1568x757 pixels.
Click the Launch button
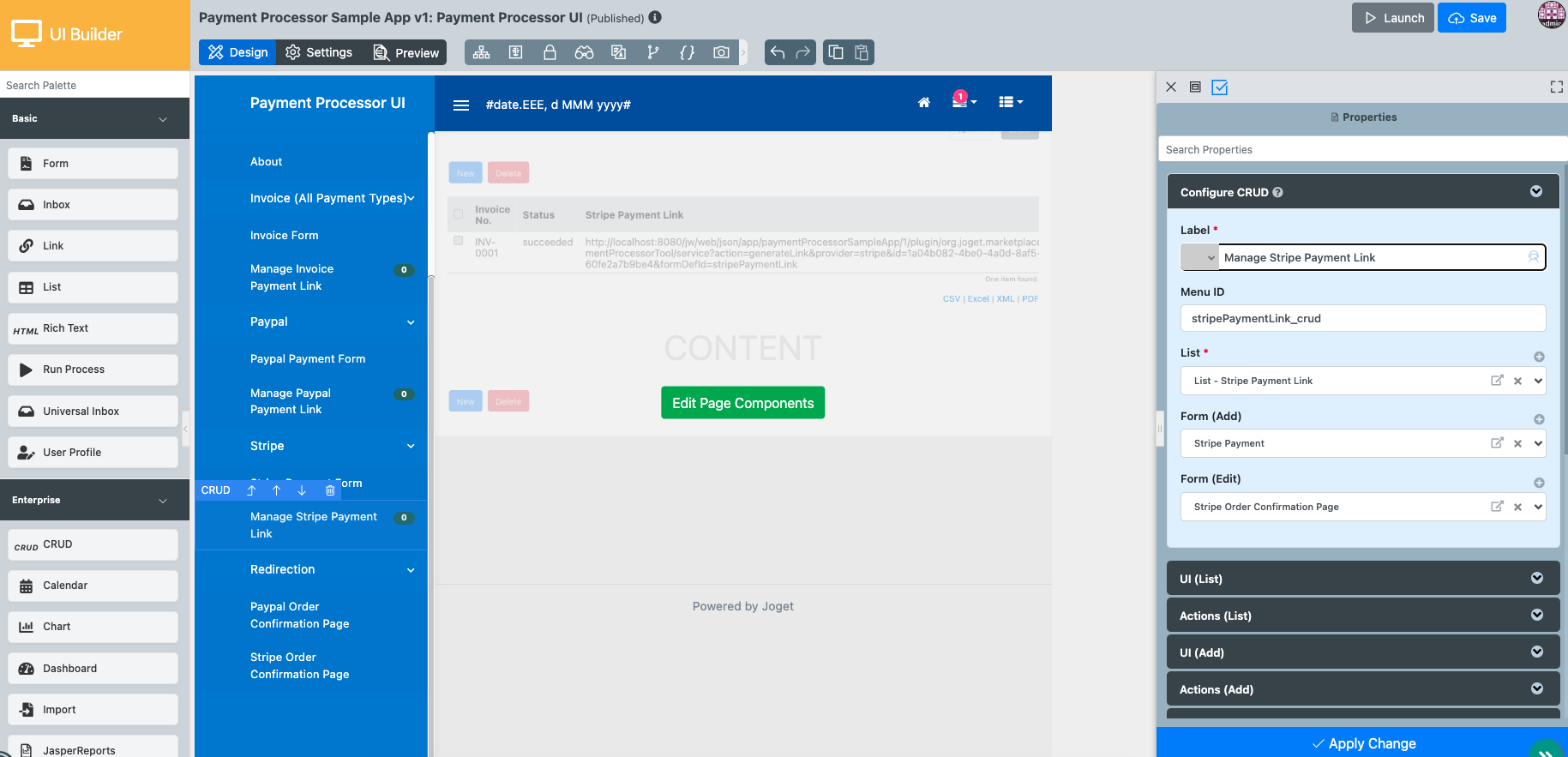(1393, 18)
